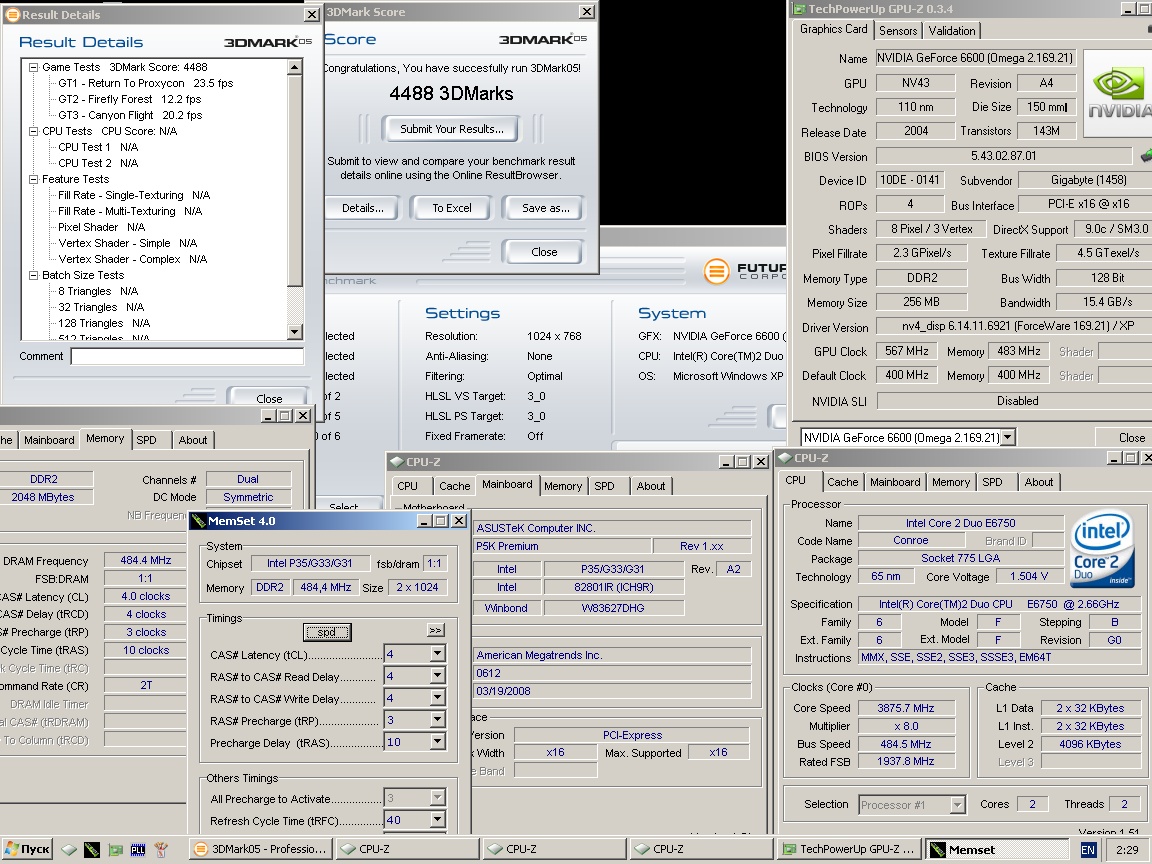Open the GPU selection dropdown in GPU-Z
The height and width of the screenshot is (864, 1152).
pyautogui.click(x=1008, y=437)
